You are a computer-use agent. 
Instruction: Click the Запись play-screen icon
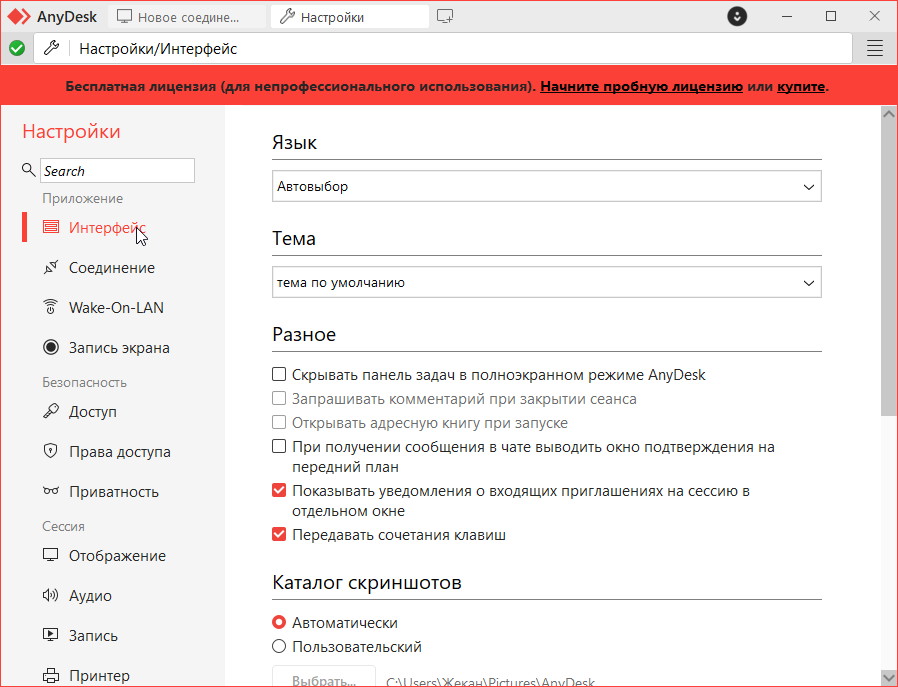(x=51, y=635)
